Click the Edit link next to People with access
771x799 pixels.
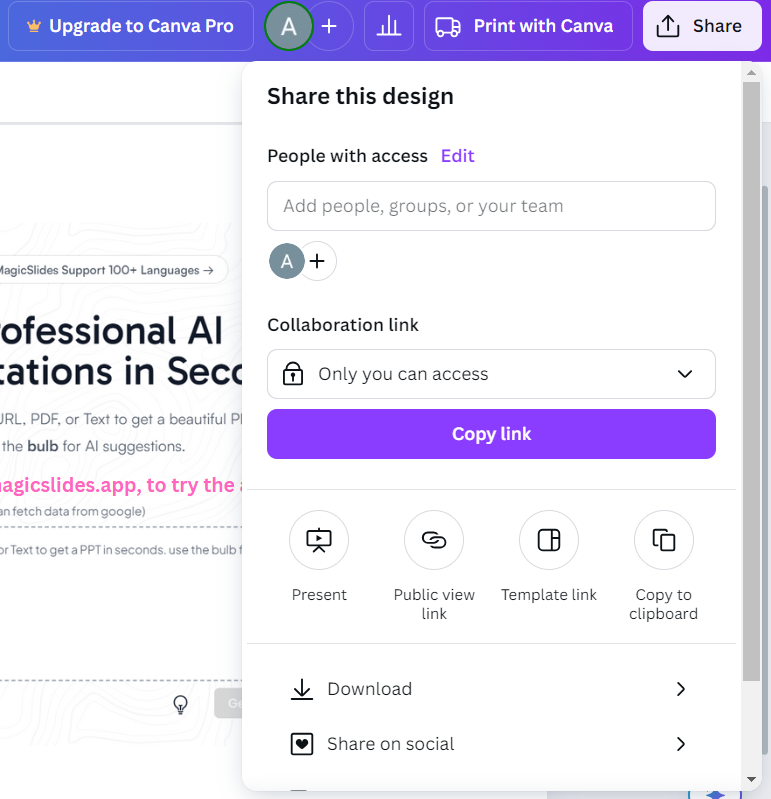pos(458,156)
